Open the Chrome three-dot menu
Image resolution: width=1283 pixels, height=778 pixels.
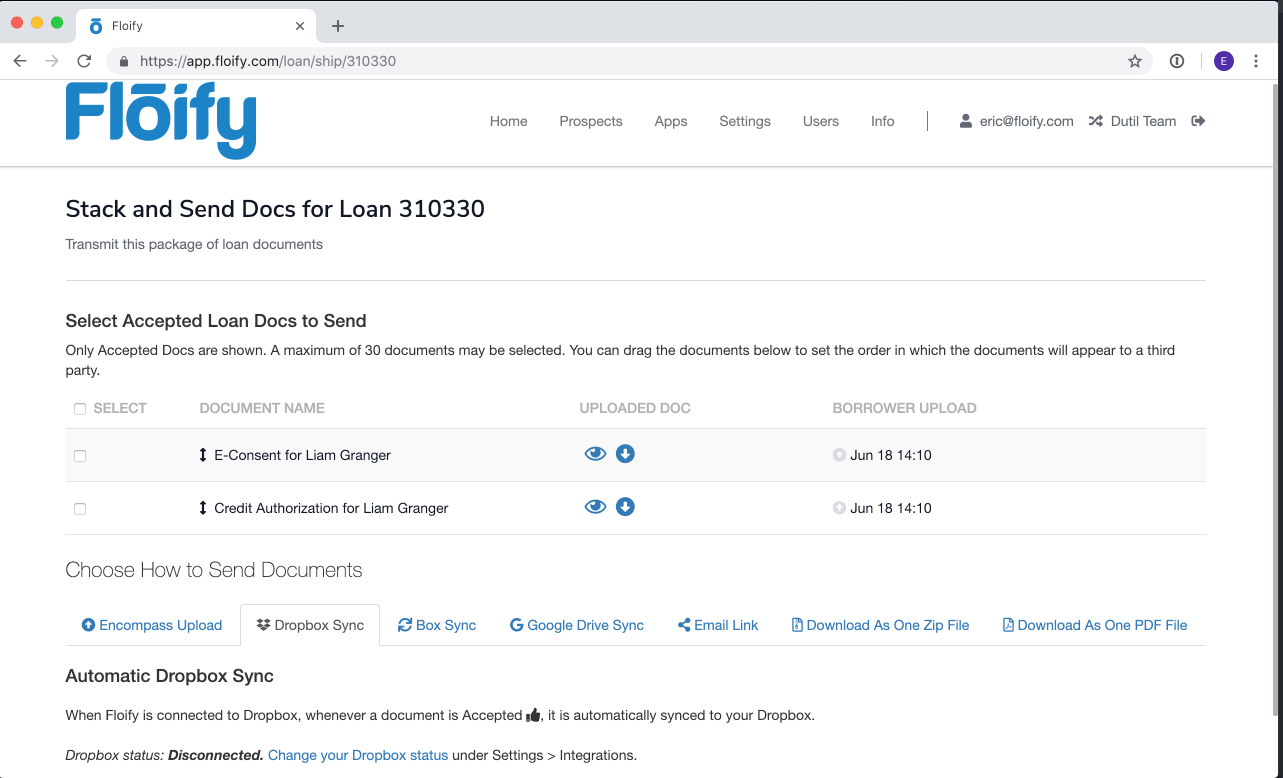[x=1256, y=61]
